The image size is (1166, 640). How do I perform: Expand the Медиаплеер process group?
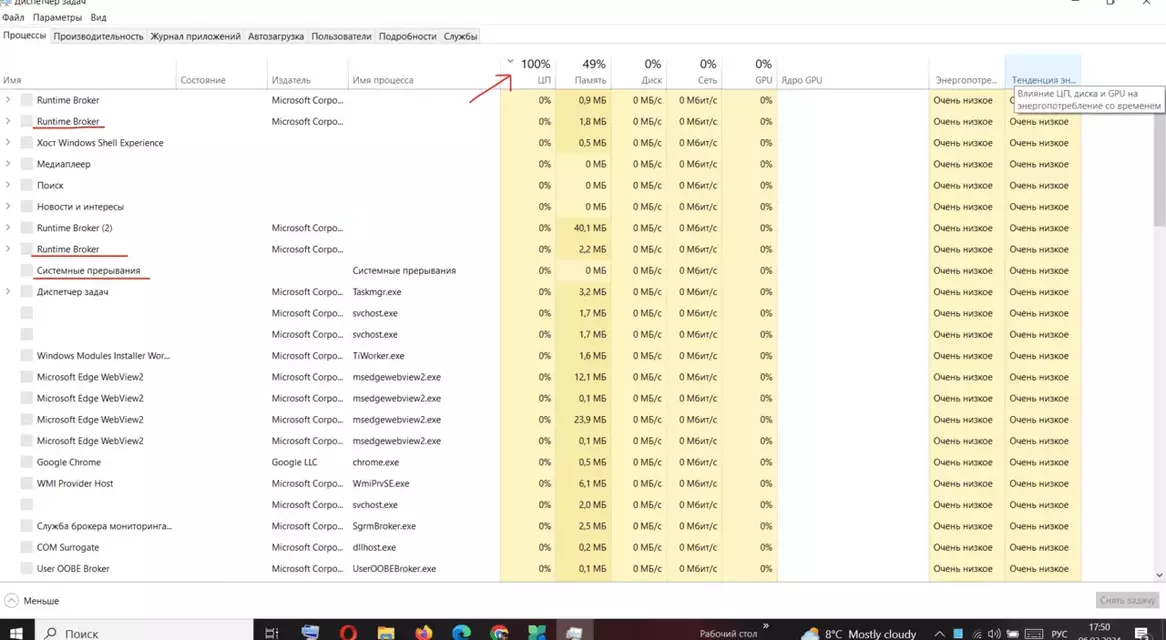click(x=8, y=164)
